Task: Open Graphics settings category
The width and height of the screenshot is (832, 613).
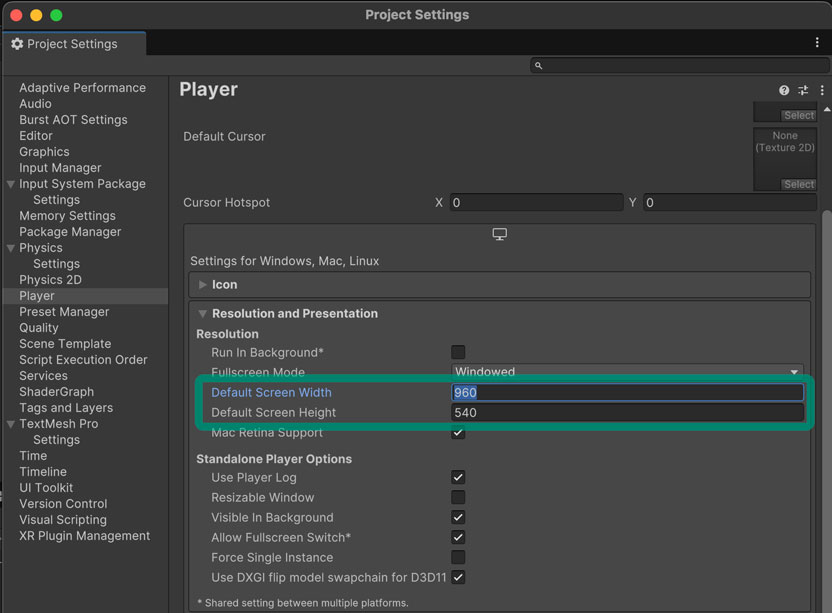Action: point(44,152)
